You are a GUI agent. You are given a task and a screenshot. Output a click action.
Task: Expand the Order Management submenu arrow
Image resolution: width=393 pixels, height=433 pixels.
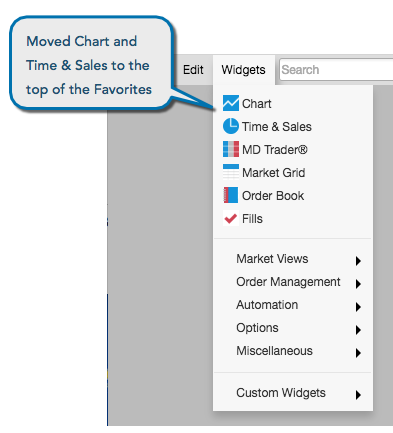click(x=358, y=284)
